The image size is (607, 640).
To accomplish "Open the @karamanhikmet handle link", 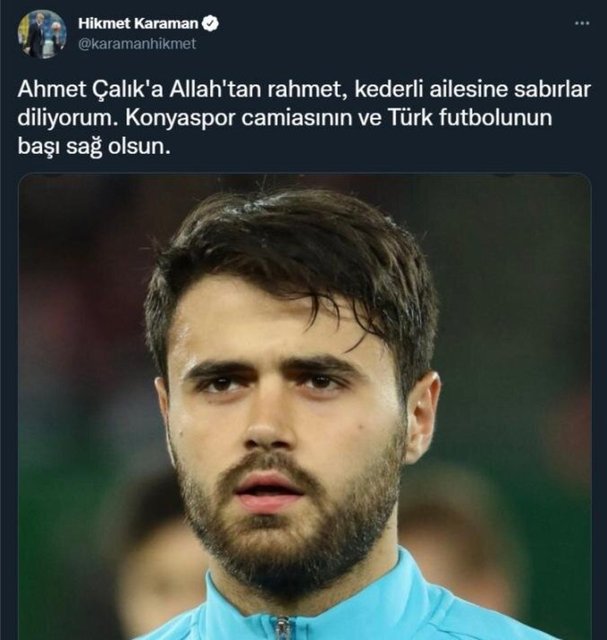I will pos(137,44).
